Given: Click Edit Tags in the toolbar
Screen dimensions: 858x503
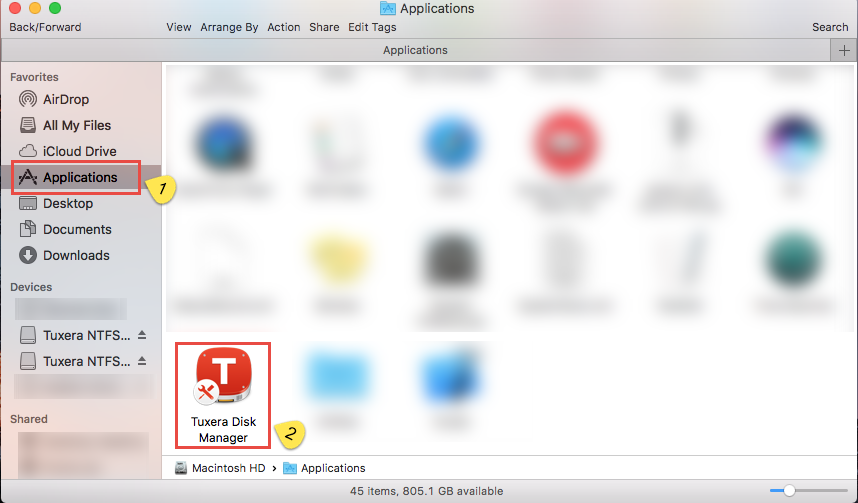Looking at the screenshot, I should pos(372,27).
